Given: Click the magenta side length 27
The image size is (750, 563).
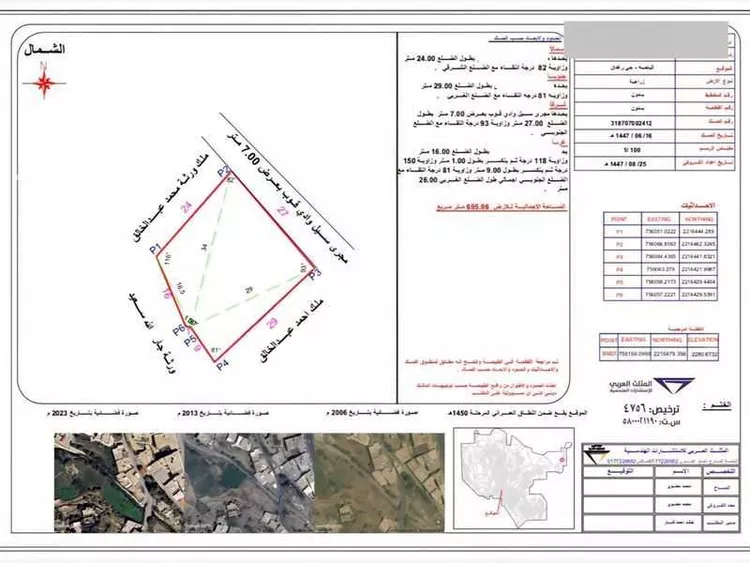Looking at the screenshot, I should pyautogui.click(x=283, y=211).
